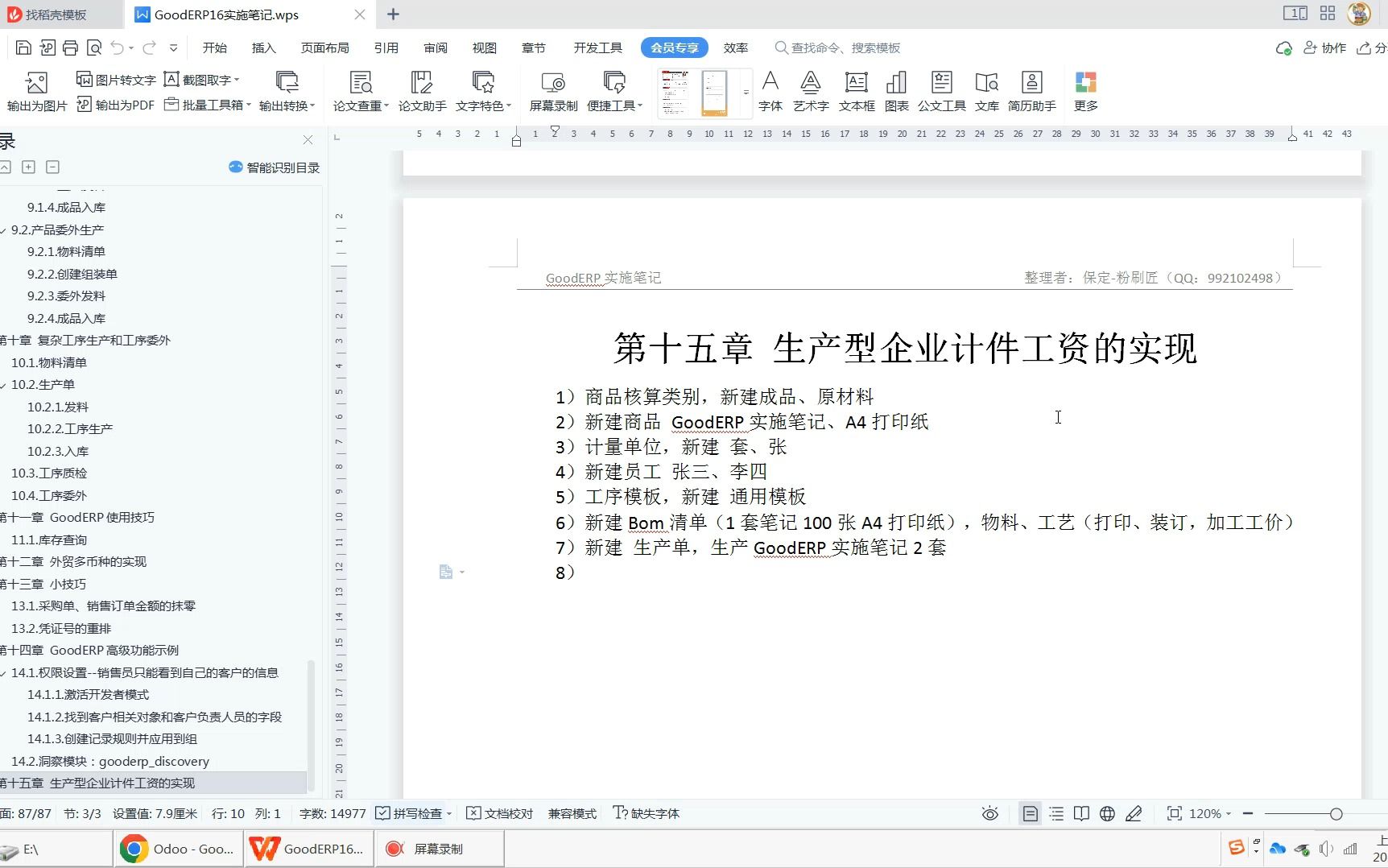Image resolution: width=1388 pixels, height=868 pixels.
Task: Select outline item 11.1.库存查询
Action: coord(49,540)
